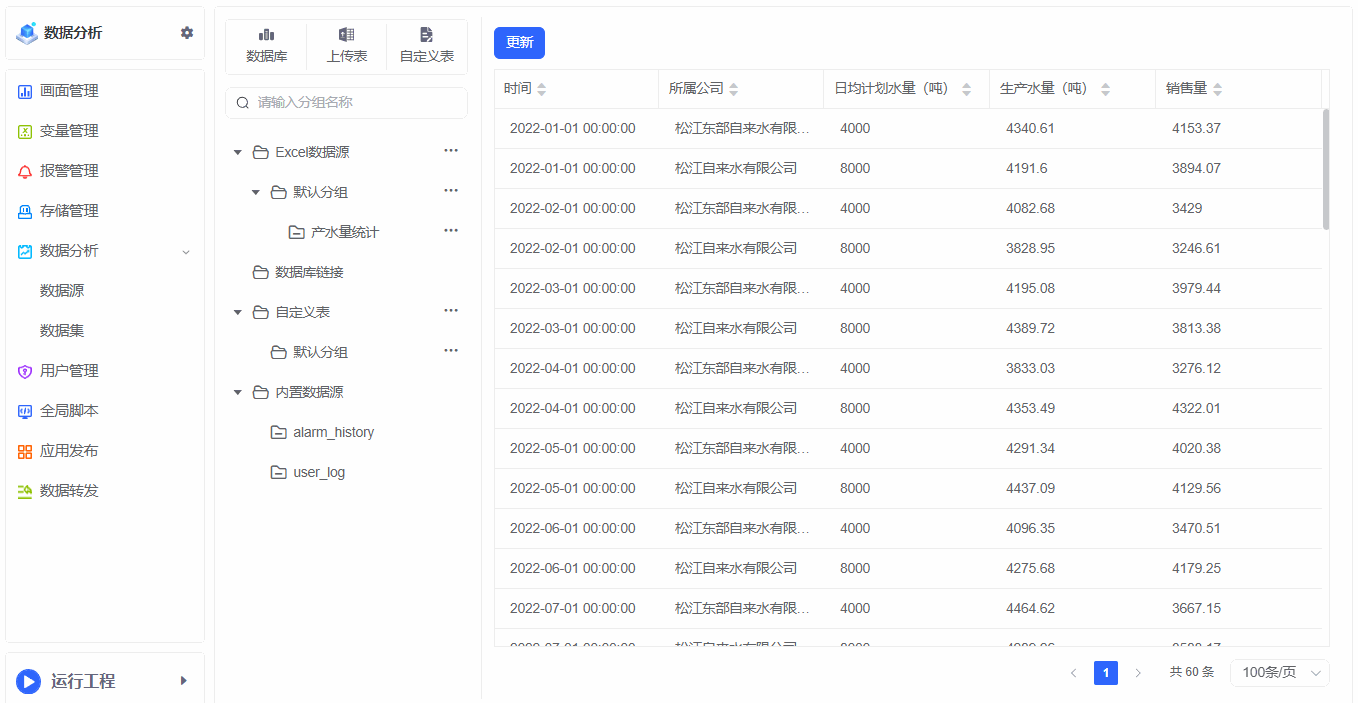Click the 画面管理 sidebar icon
This screenshot has height=703, width=1358.
coord(25,92)
